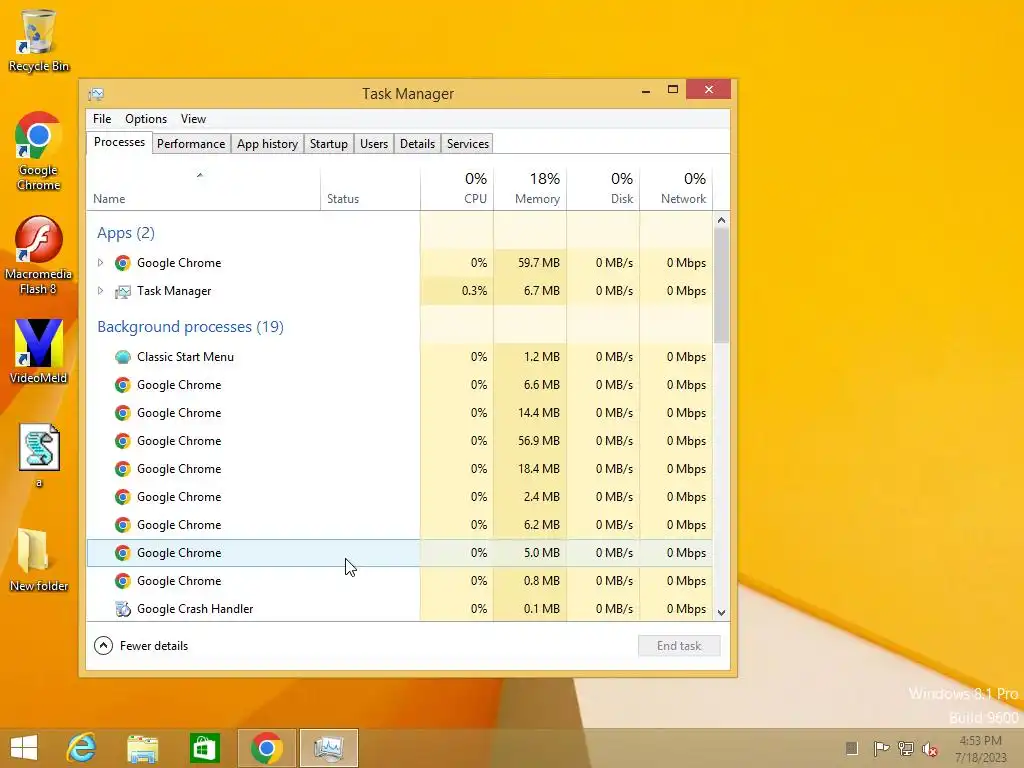
Task: Select Chrome process using 6.2 MB
Action: tap(400, 525)
